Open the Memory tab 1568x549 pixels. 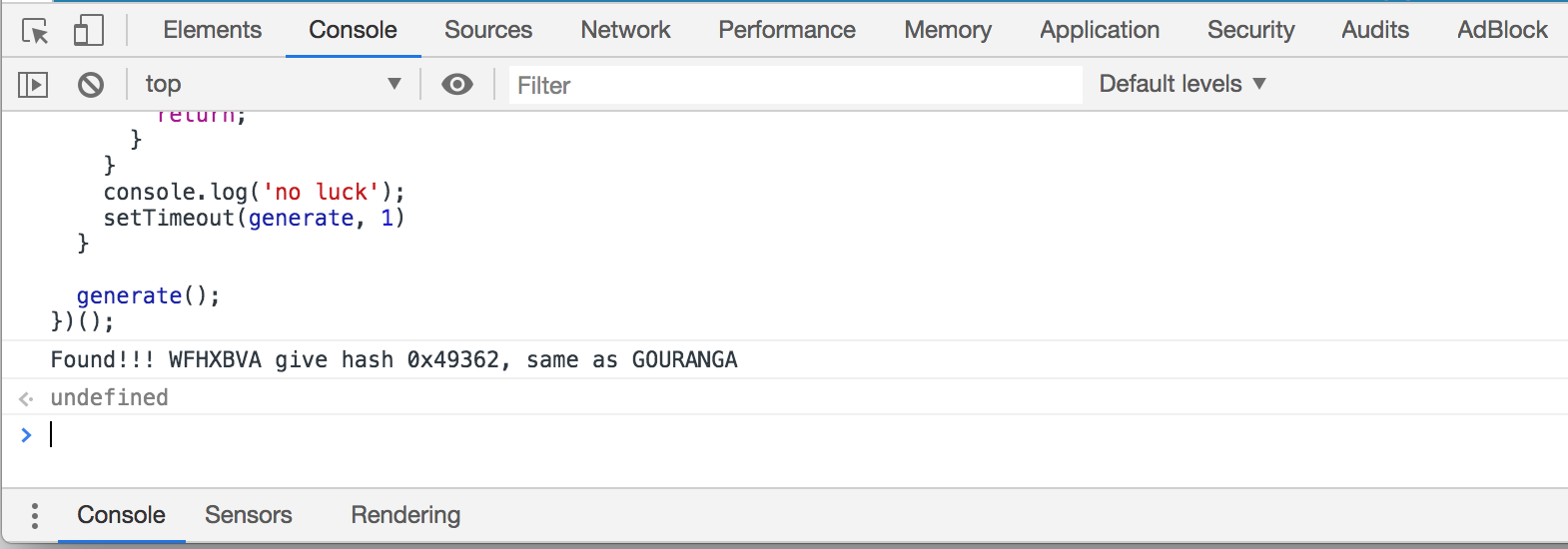pos(948,30)
